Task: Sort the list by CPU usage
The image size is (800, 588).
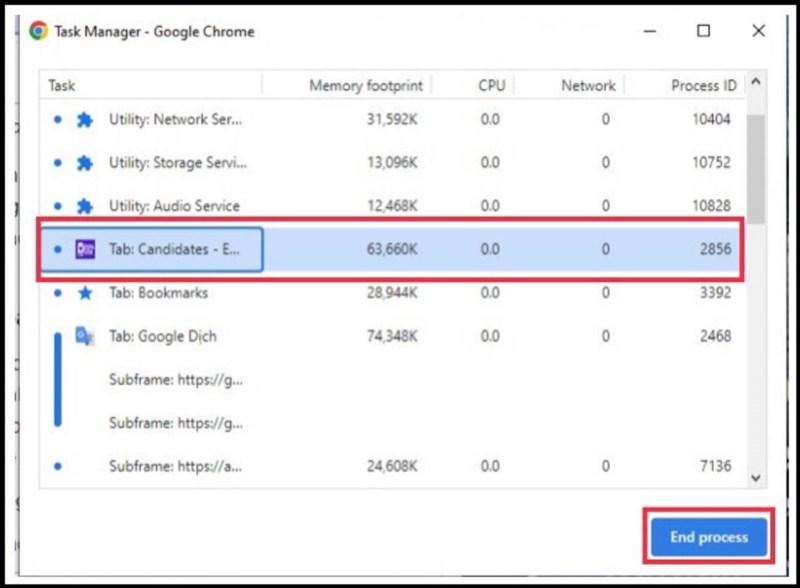Action: [x=487, y=85]
